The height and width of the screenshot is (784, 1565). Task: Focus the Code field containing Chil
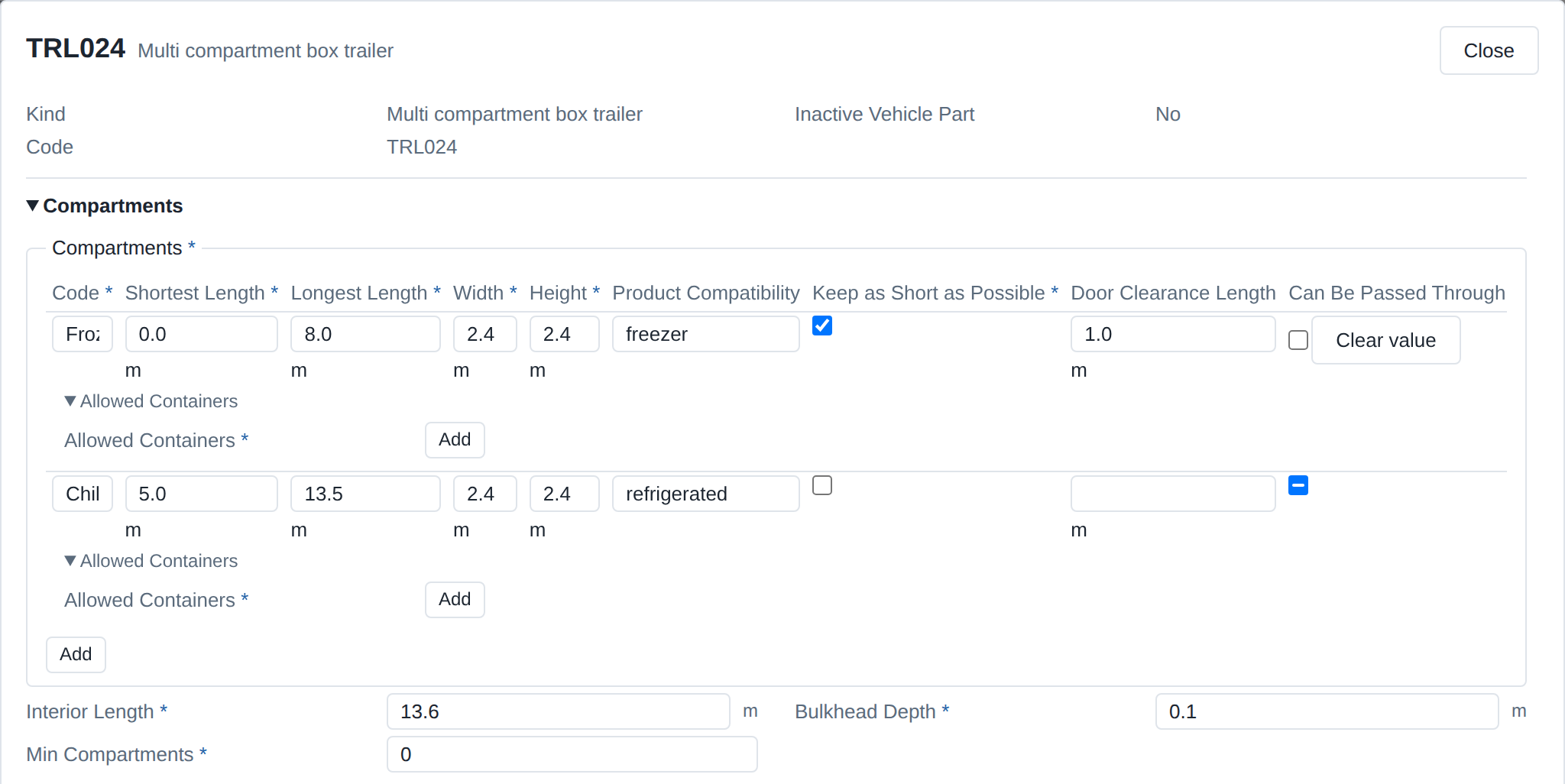coord(83,494)
